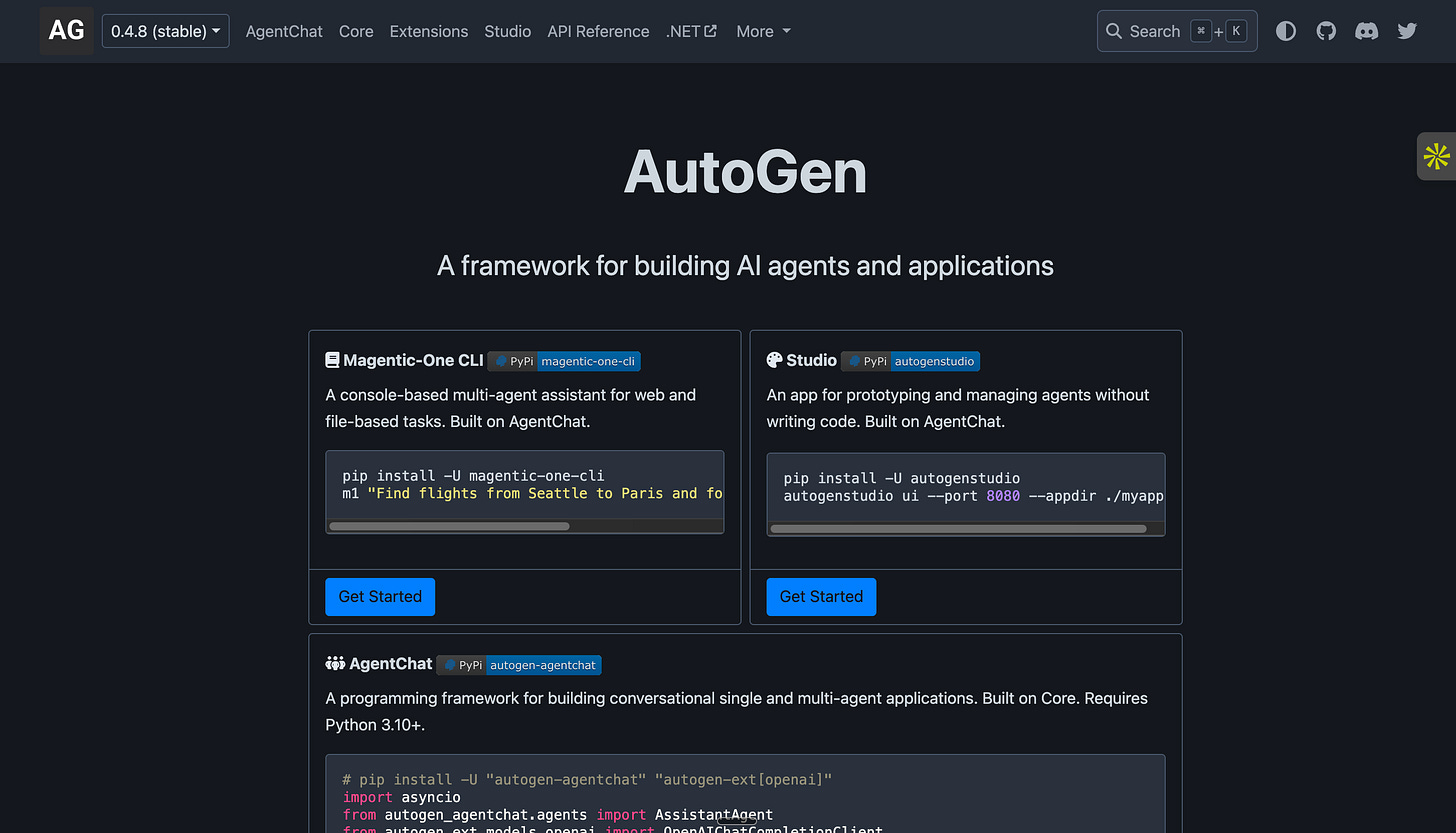Image resolution: width=1456 pixels, height=833 pixels.
Task: Click the Magentic-One CLI book icon
Action: pyautogui.click(x=333, y=360)
